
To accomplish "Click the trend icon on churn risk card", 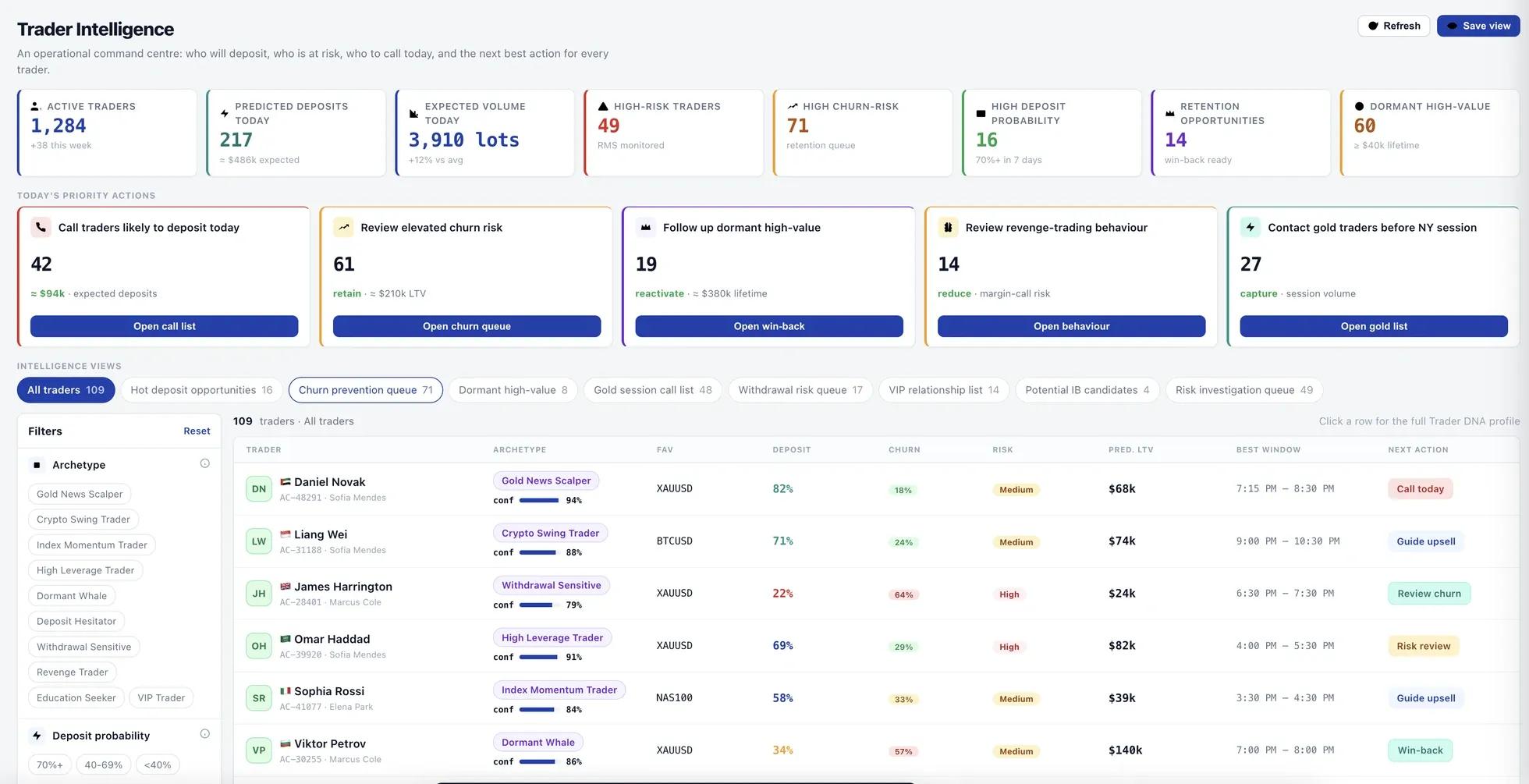I will (343, 227).
